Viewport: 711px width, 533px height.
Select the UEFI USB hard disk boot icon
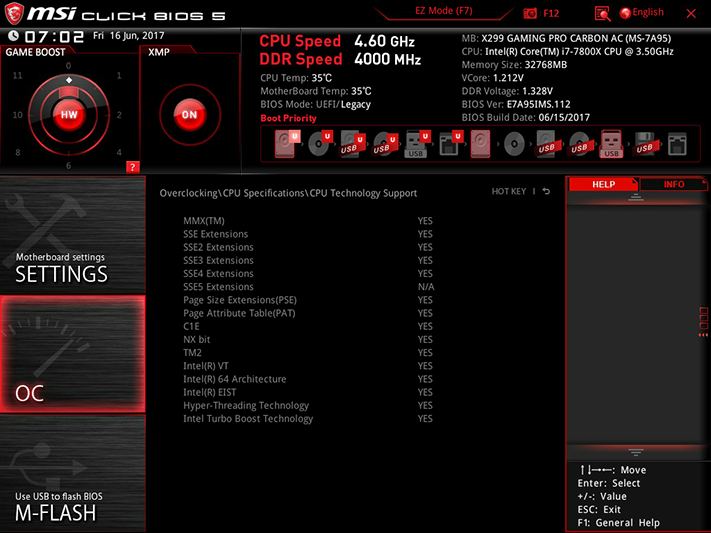coord(352,144)
